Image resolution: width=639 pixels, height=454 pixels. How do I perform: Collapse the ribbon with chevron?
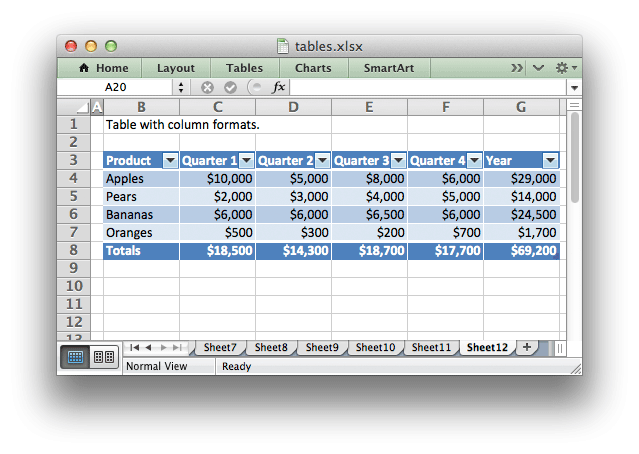pos(539,68)
